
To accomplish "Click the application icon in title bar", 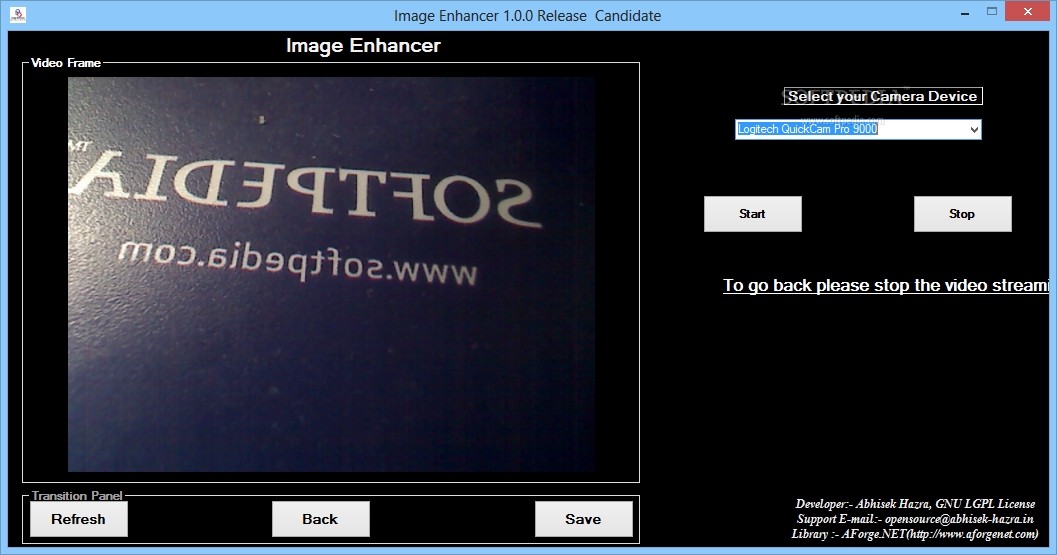I will click(x=18, y=14).
